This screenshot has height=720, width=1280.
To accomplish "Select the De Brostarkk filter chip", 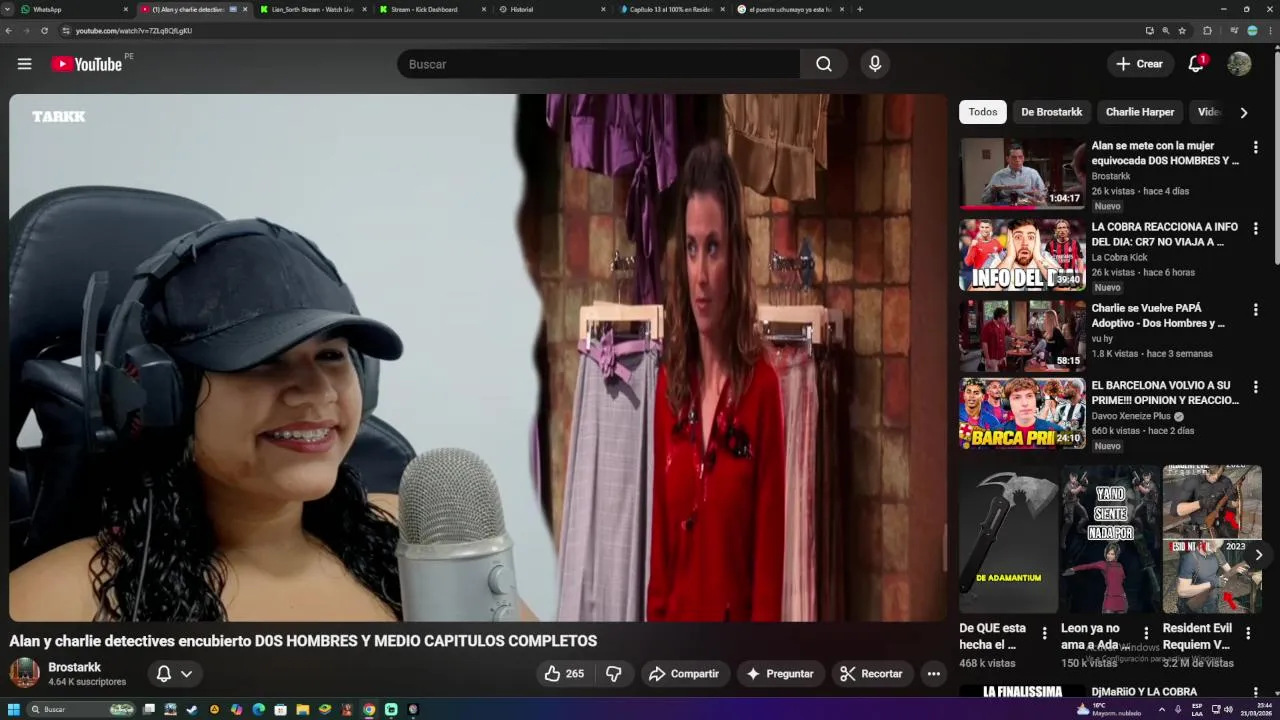I will tap(1051, 112).
